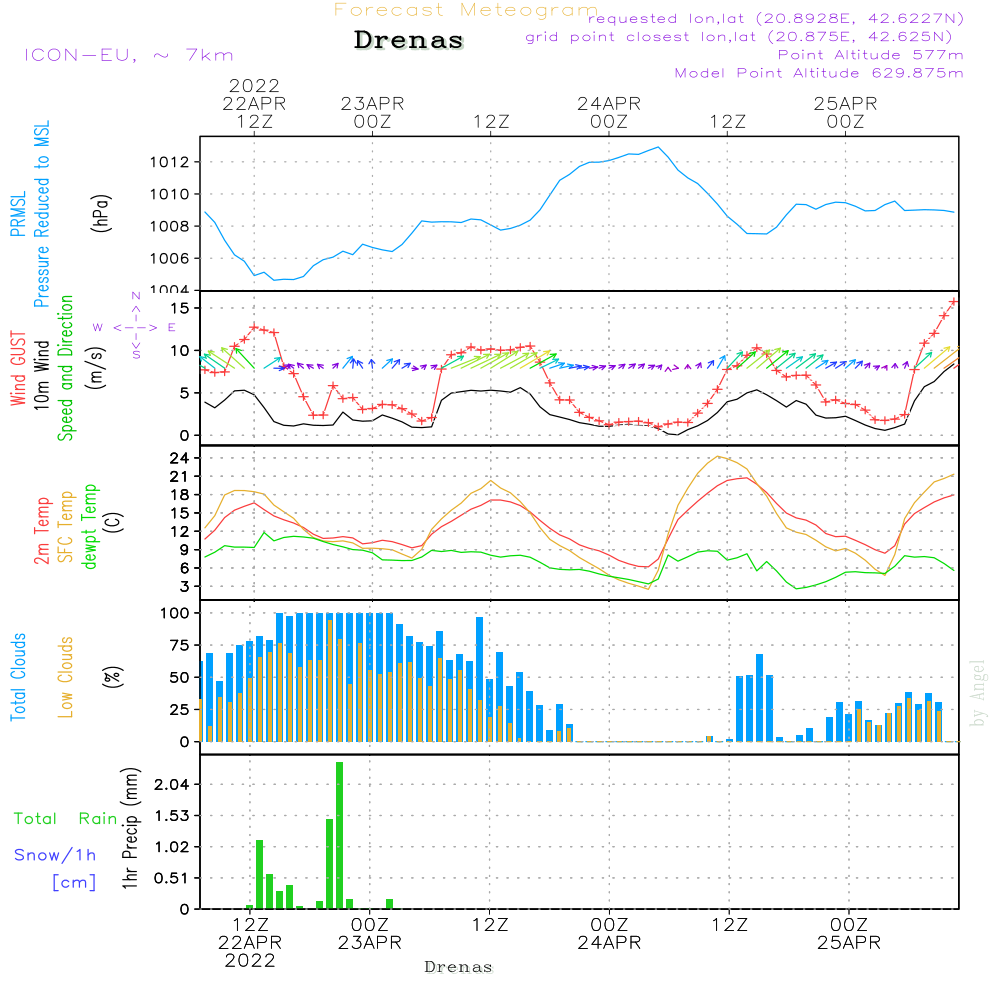
Task: Click the 1008 pressure tick value
Action: pos(170,226)
